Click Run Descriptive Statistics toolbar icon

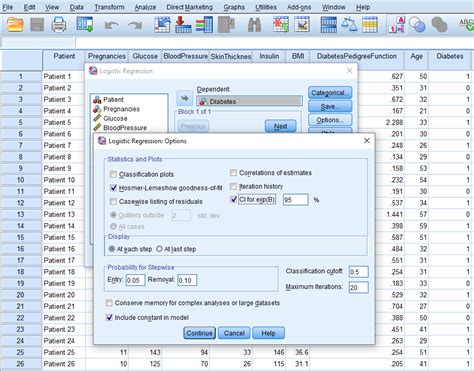[x=226, y=25]
